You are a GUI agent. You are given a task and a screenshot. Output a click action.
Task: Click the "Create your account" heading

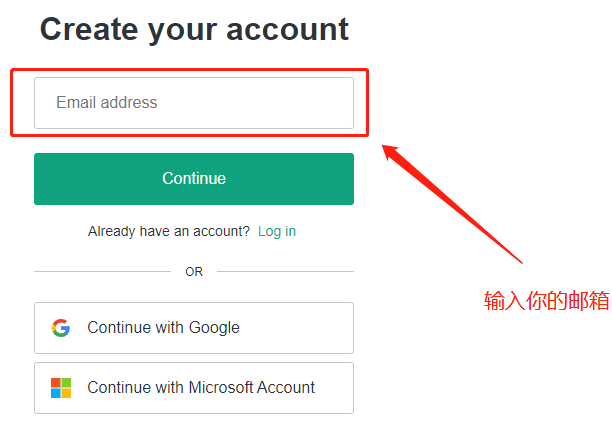pyautogui.click(x=194, y=30)
